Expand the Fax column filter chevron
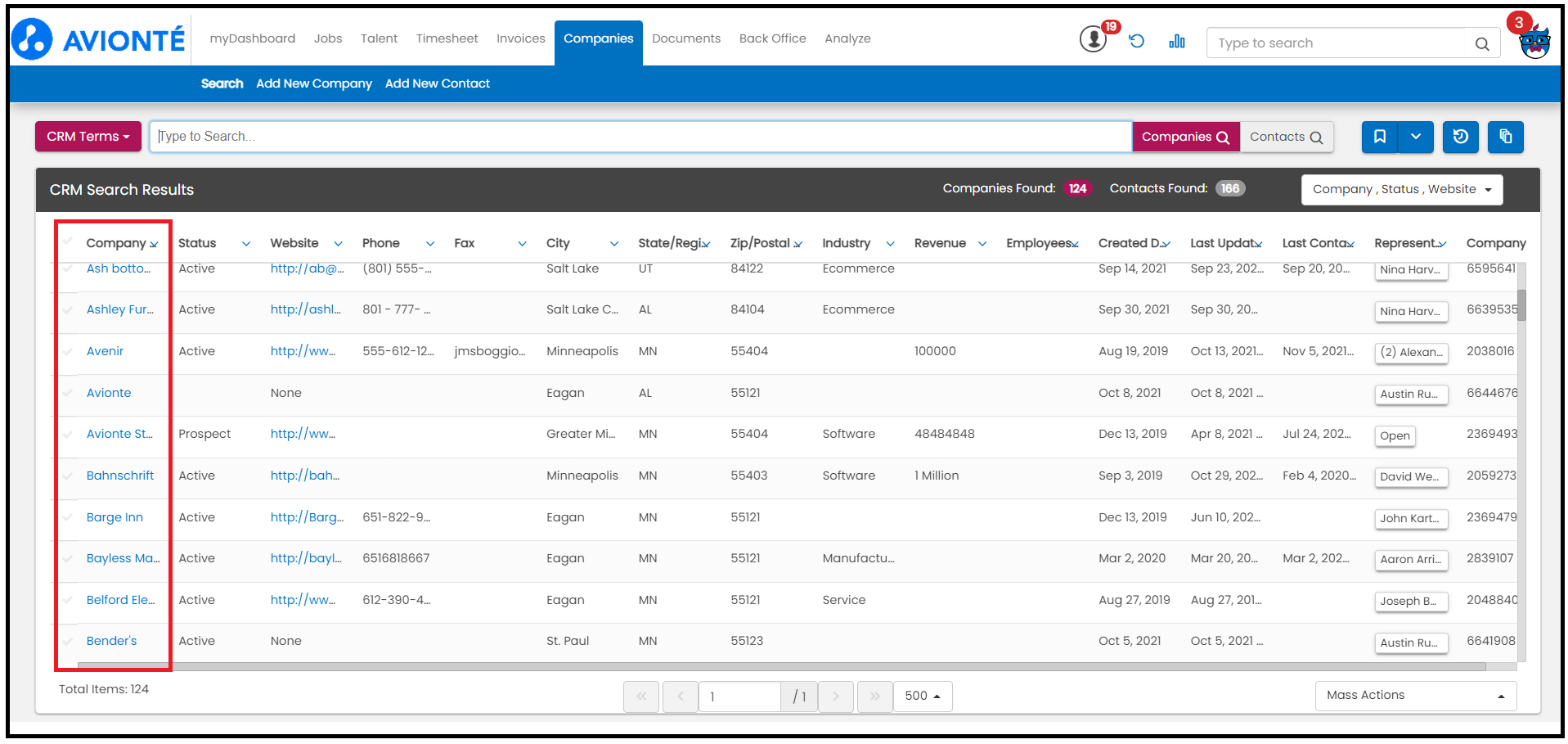The image size is (1568, 744). [x=522, y=244]
